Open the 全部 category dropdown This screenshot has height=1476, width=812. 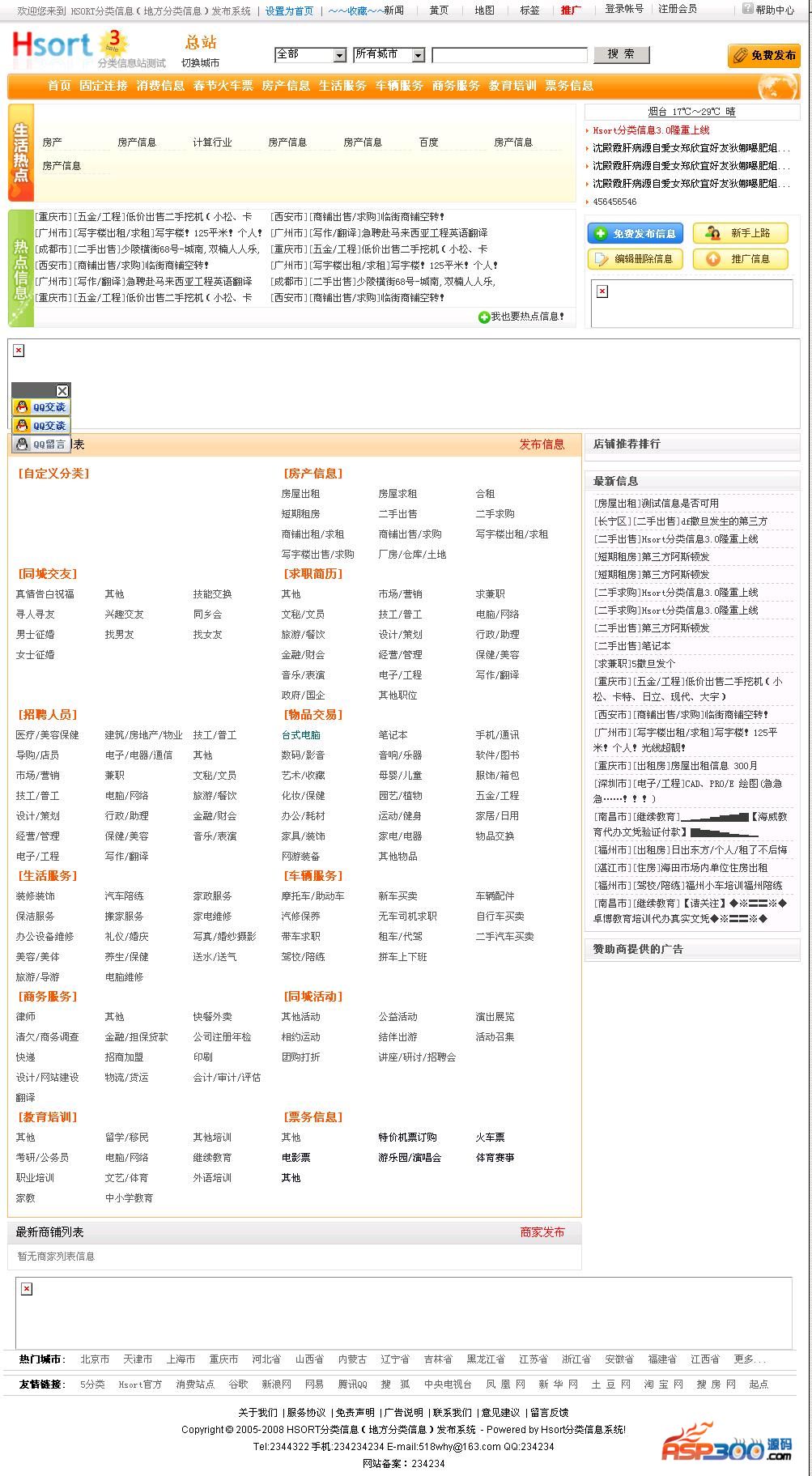pyautogui.click(x=311, y=54)
